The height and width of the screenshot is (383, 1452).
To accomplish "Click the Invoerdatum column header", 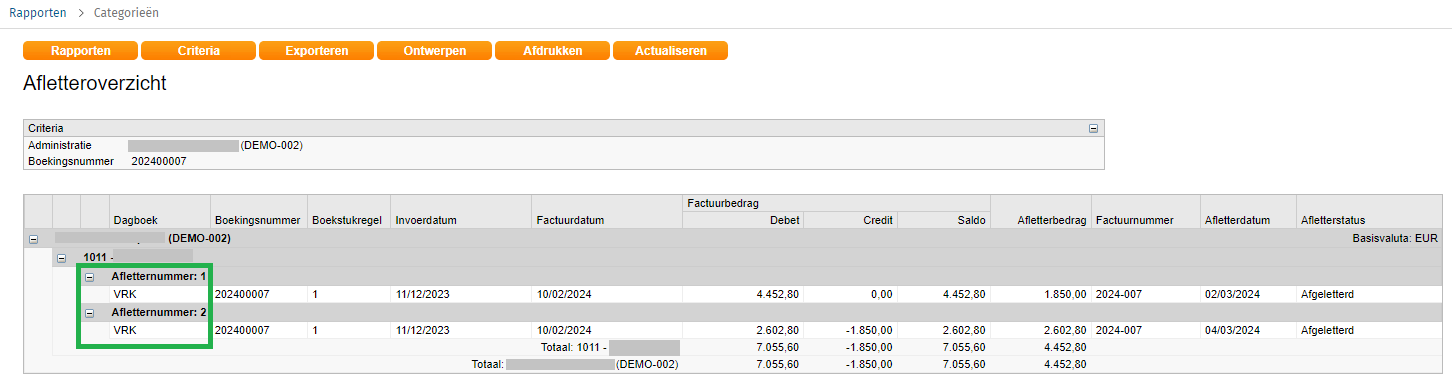I will [x=426, y=220].
